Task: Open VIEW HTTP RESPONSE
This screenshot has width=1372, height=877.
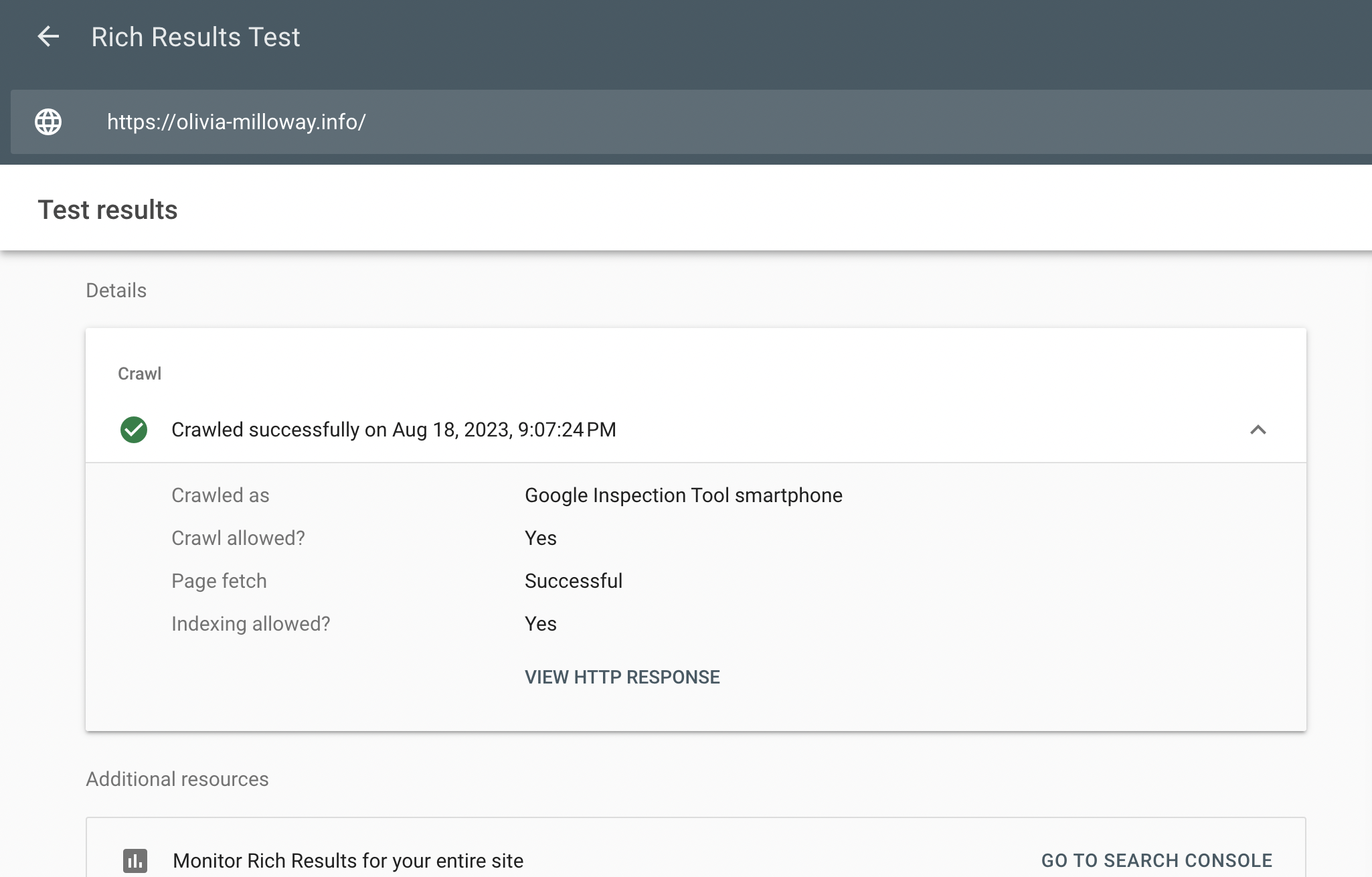Action: point(622,677)
